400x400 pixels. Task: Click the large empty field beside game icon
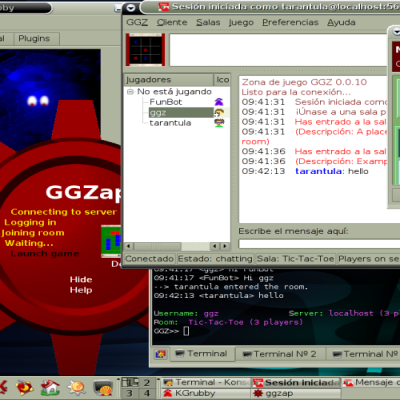278,50
